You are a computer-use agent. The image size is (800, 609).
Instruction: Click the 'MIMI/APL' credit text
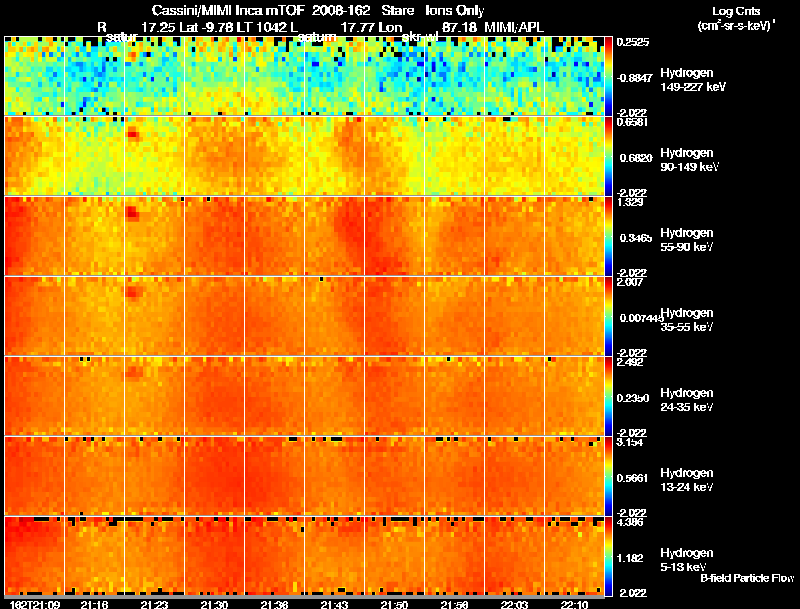(x=514, y=27)
